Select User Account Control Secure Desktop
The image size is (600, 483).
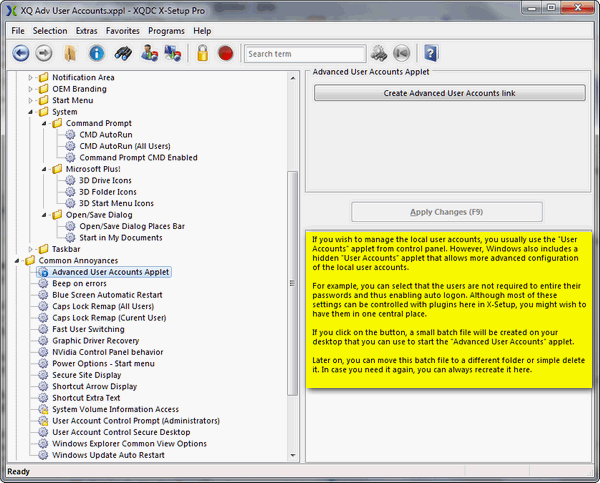pyautogui.click(x=121, y=432)
